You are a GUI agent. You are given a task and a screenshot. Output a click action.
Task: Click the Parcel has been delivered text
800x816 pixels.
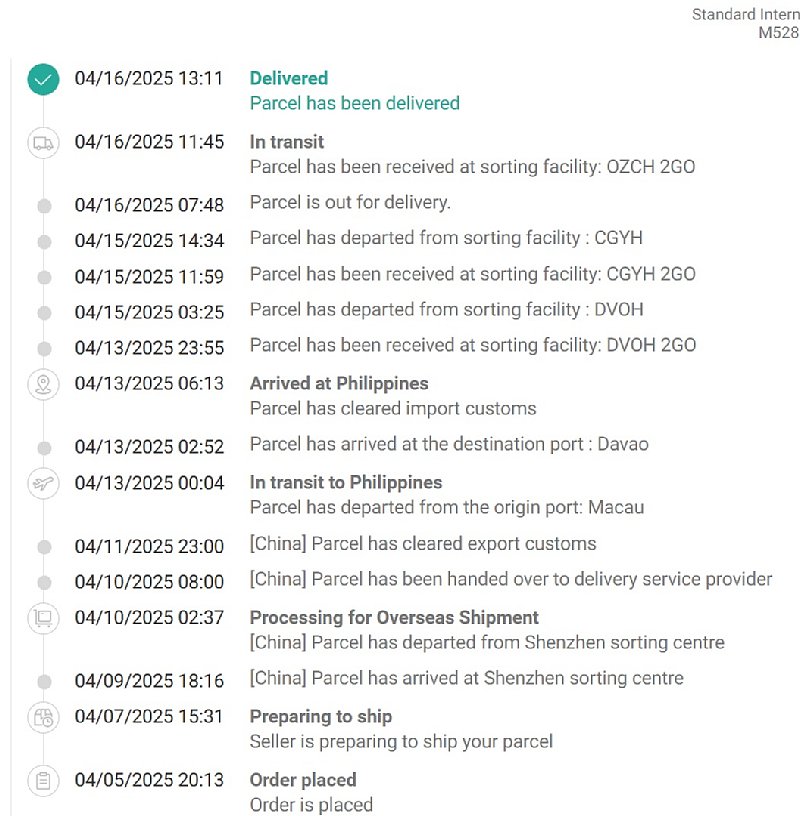pos(354,103)
